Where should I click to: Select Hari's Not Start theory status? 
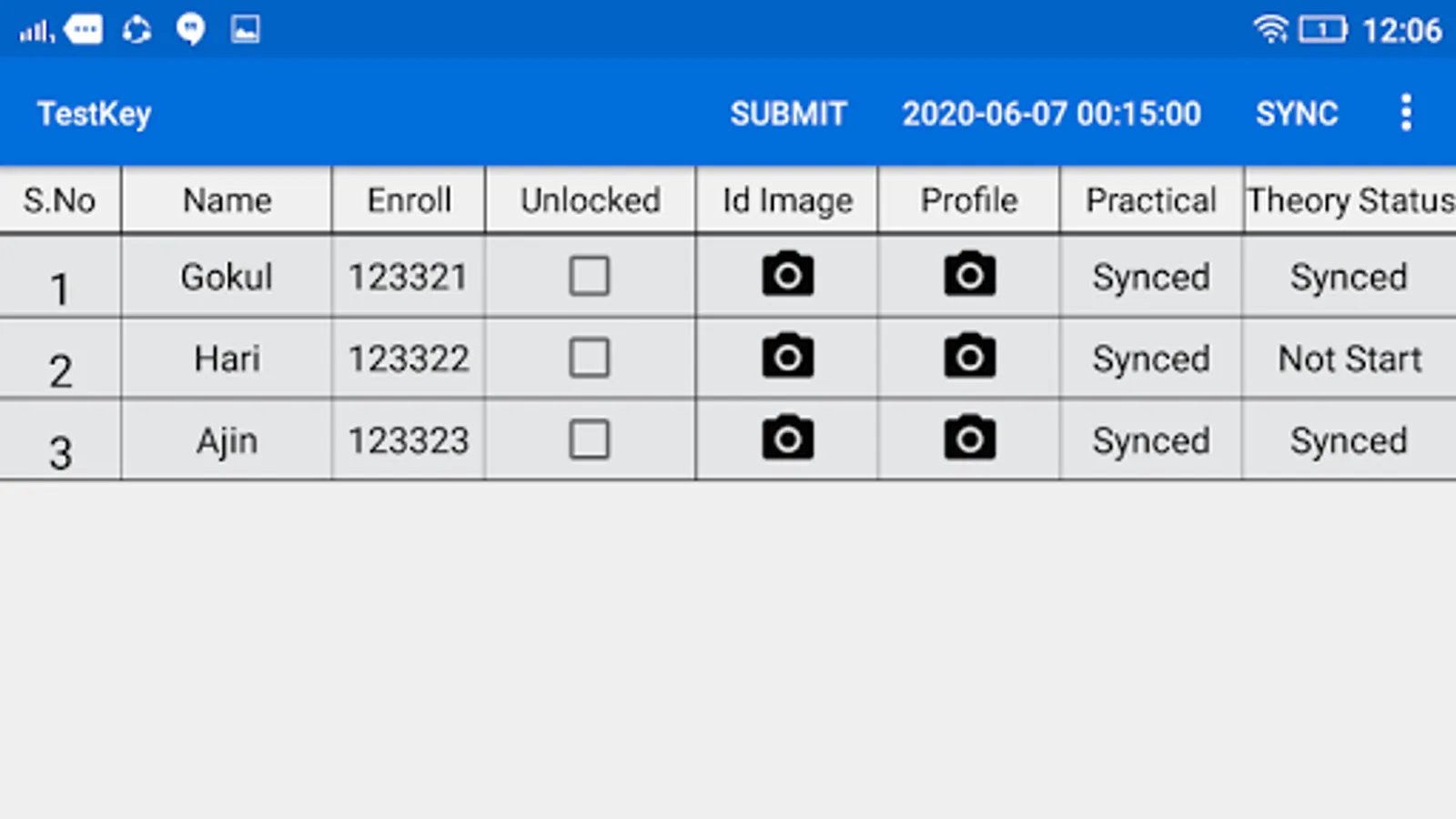[x=1350, y=359]
